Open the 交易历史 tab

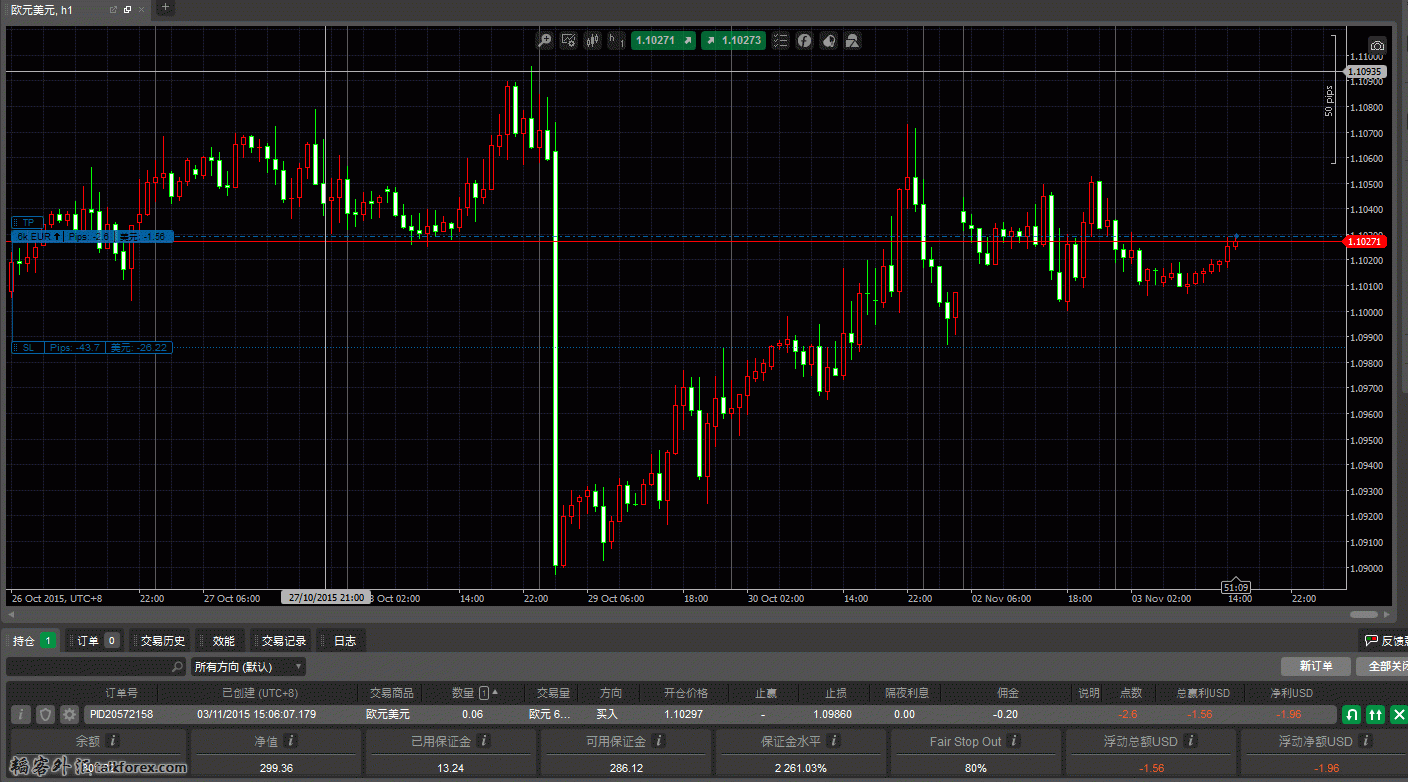160,641
